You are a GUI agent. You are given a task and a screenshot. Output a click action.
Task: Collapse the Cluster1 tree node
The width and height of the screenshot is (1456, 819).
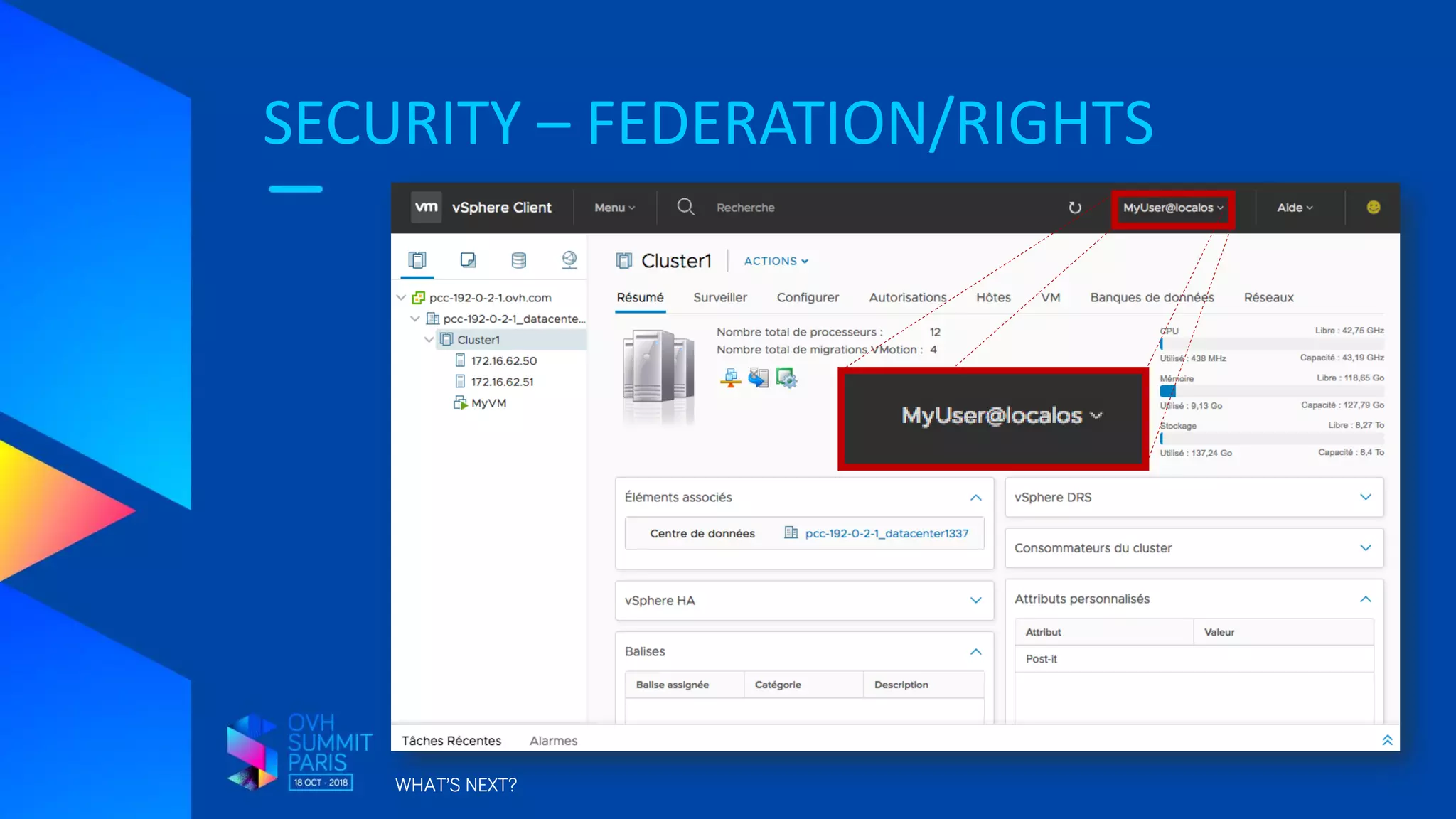[x=429, y=340]
